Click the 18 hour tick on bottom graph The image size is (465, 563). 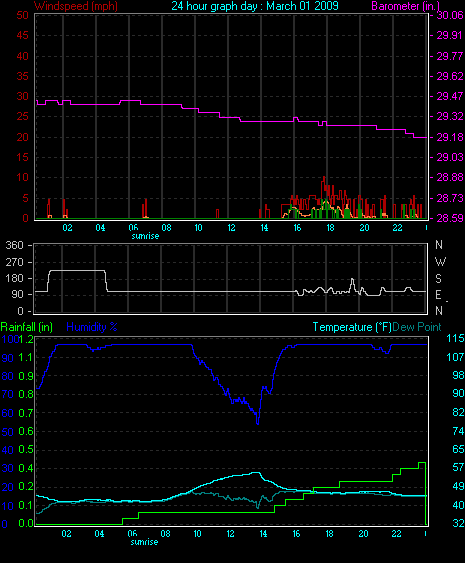point(329,534)
